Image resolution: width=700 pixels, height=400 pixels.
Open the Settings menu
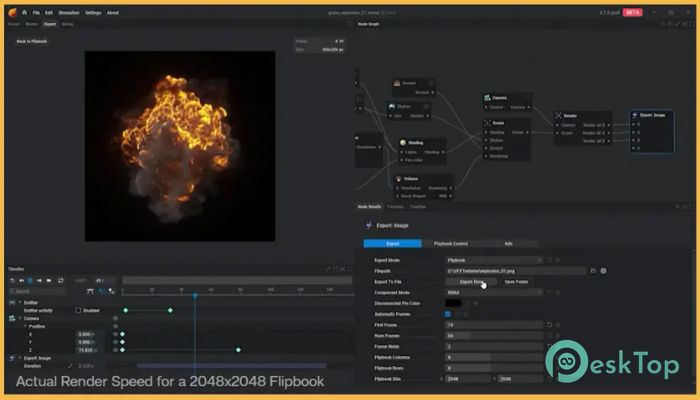93,12
